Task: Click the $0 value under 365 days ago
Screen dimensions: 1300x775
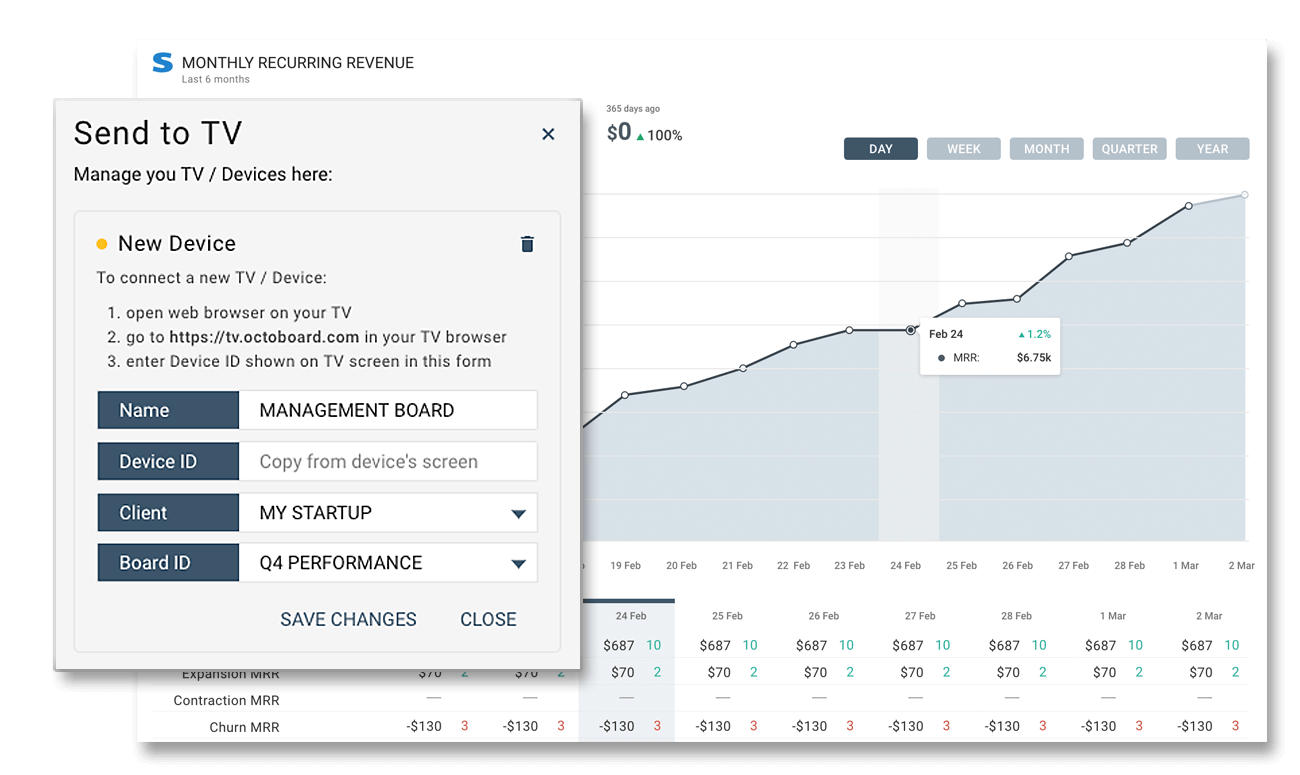Action: pos(619,132)
